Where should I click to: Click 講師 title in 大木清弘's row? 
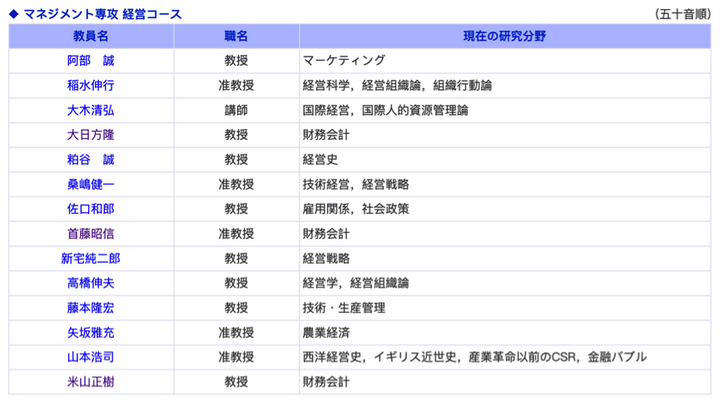pyautogui.click(x=236, y=110)
